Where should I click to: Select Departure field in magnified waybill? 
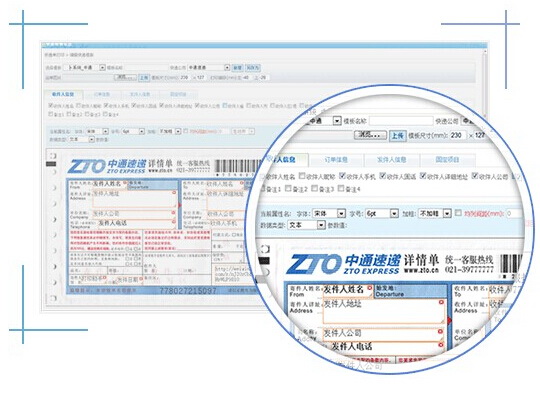click(410, 291)
